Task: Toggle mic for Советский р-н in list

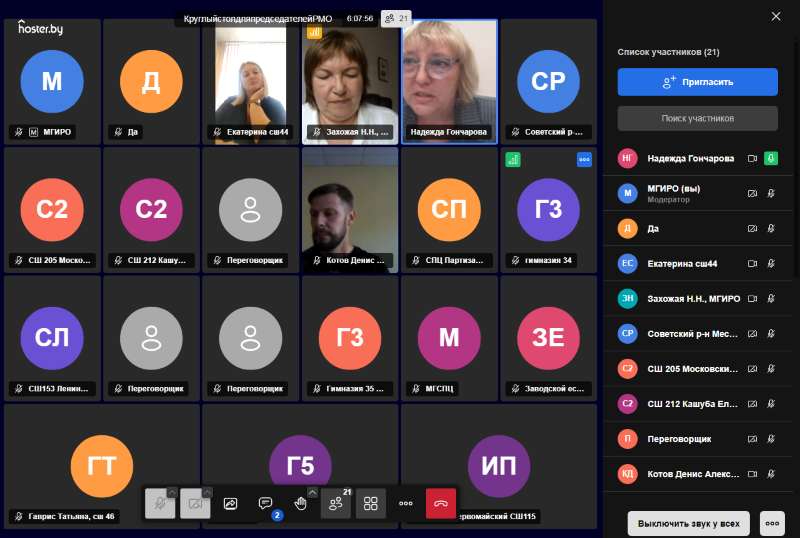Action: (771, 334)
